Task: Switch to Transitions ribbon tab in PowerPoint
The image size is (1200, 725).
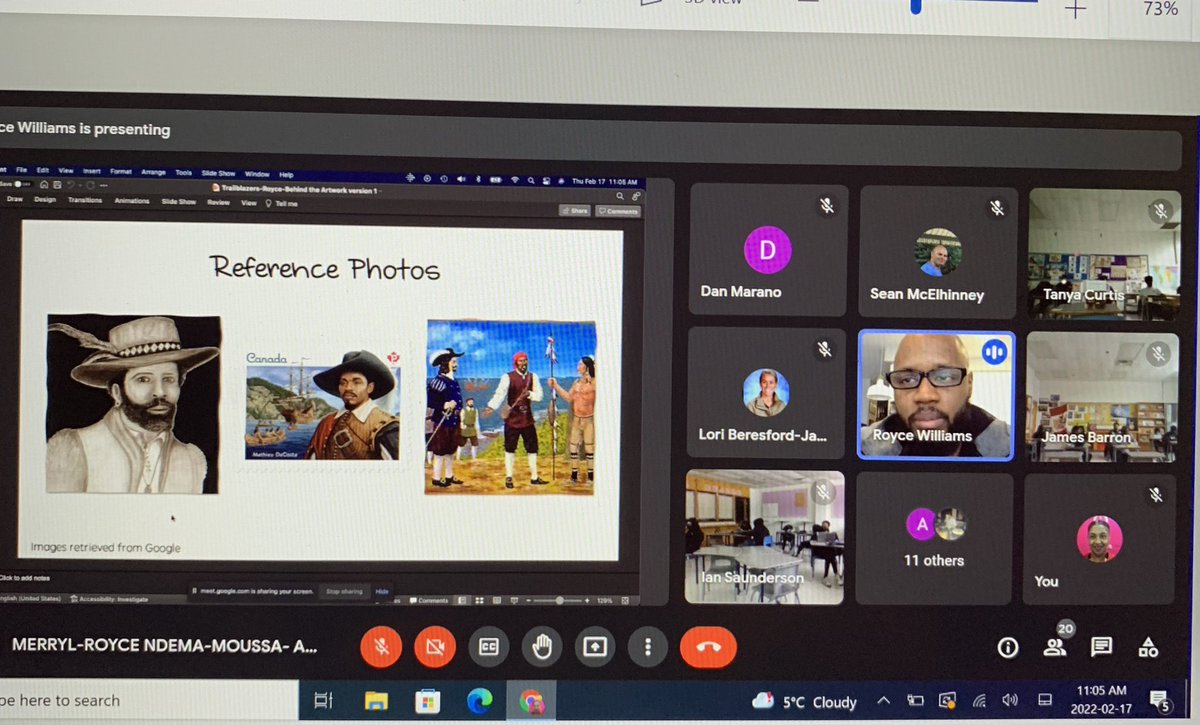Action: (85, 199)
